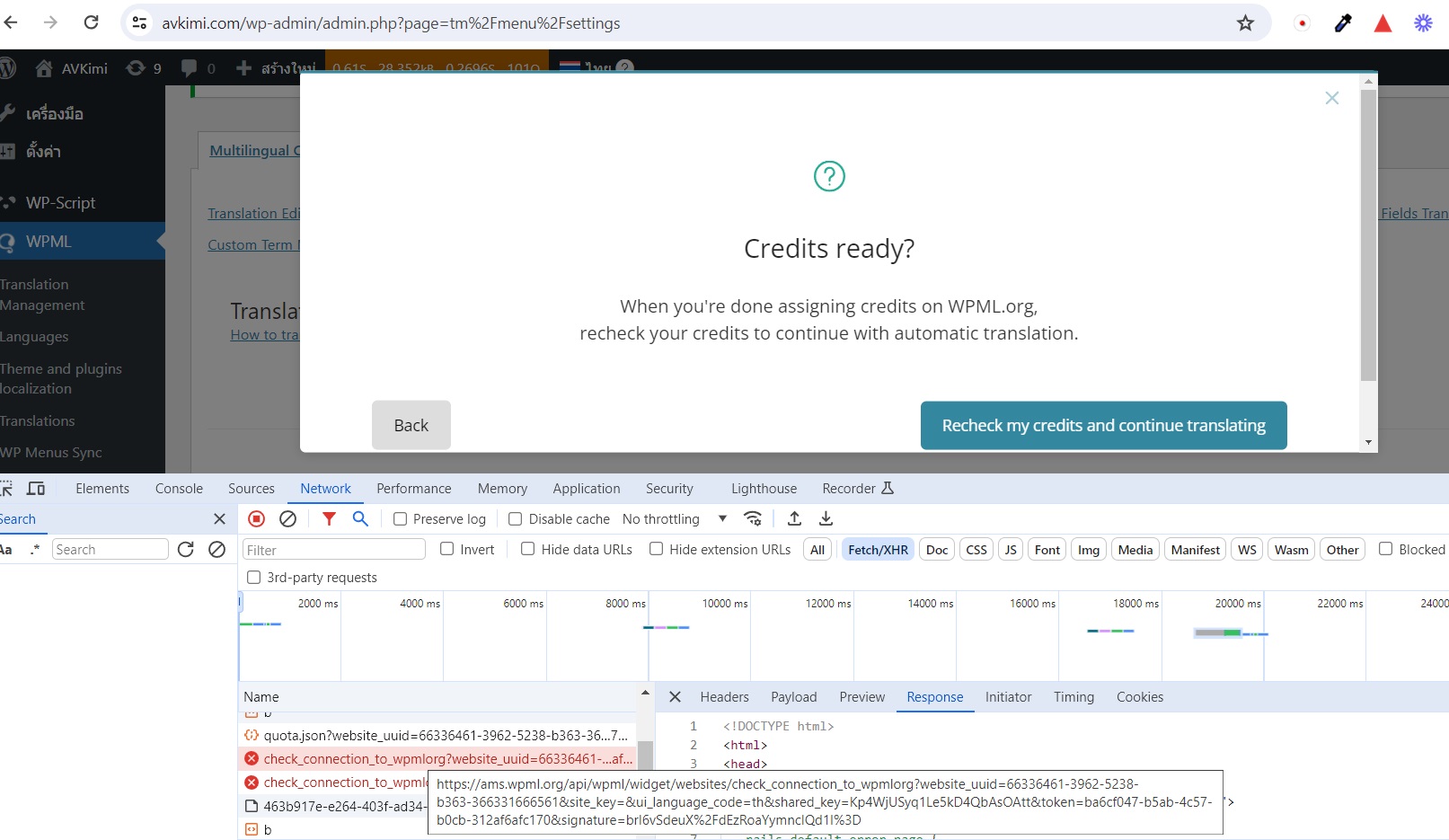Click the red triangle extension icon
This screenshot has width=1449, height=840.
(1383, 23)
